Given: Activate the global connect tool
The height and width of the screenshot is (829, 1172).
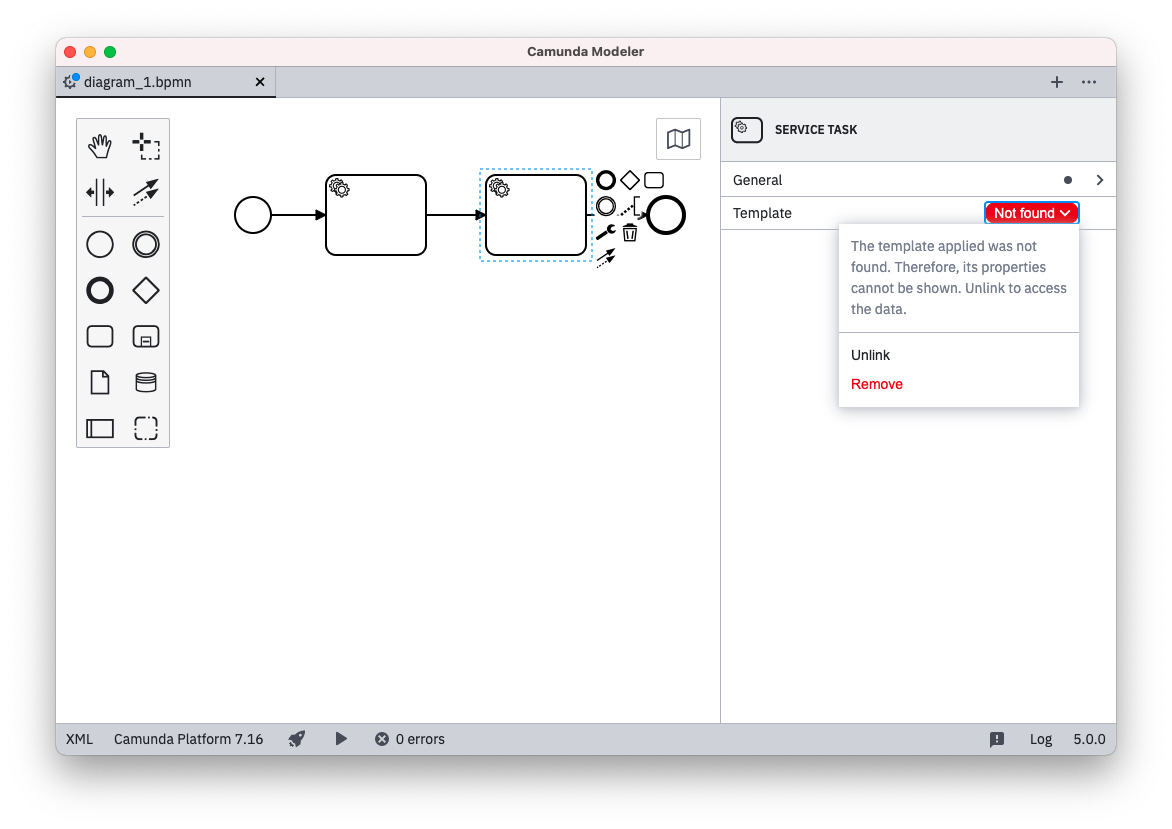Looking at the screenshot, I should (146, 192).
